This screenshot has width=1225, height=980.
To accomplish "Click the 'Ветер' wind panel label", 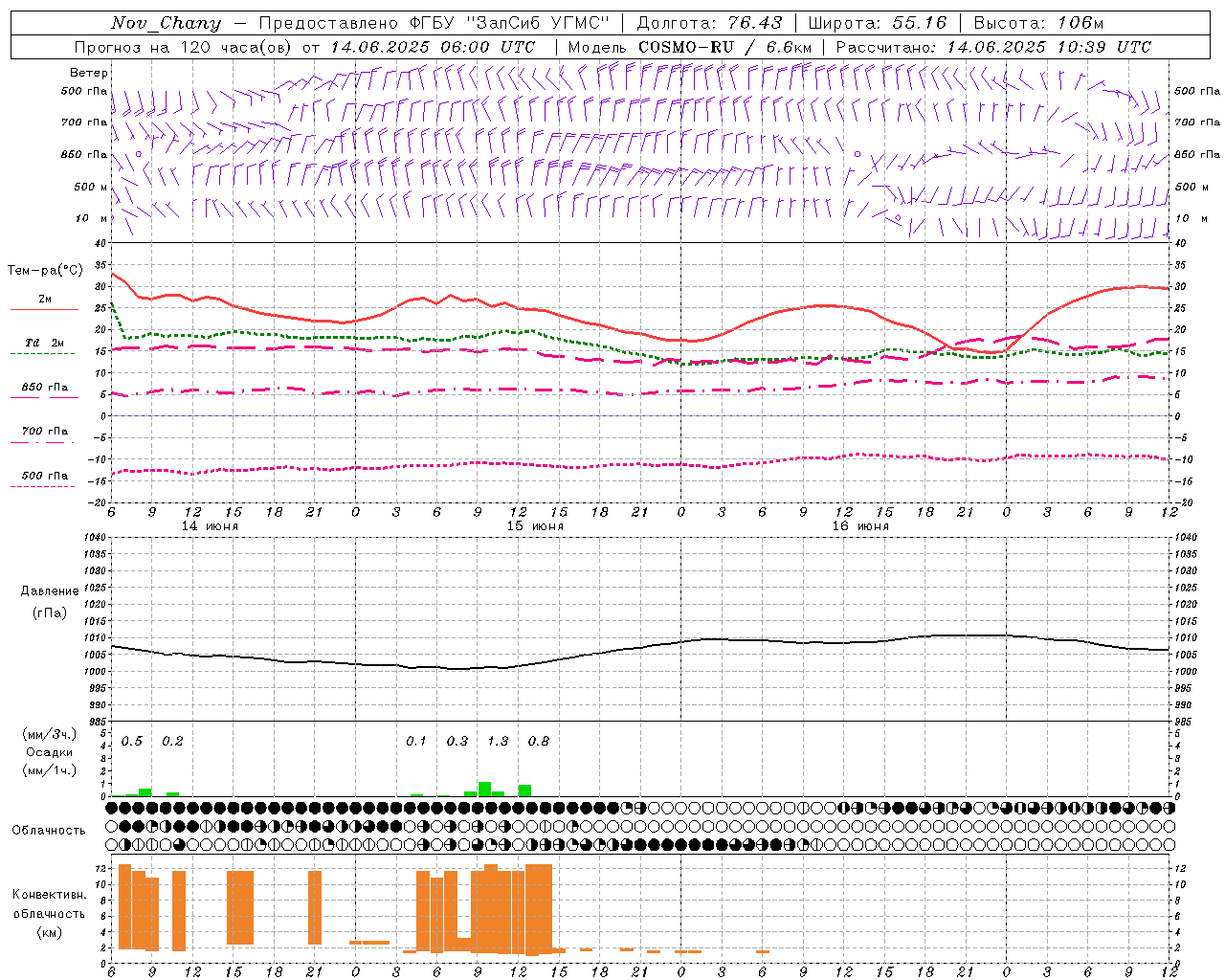I will [x=89, y=73].
